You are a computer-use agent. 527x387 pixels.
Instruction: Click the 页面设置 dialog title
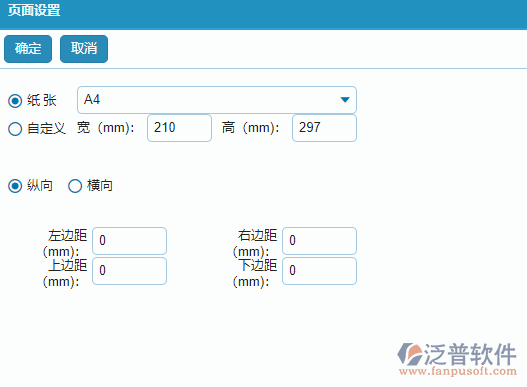coord(34,10)
